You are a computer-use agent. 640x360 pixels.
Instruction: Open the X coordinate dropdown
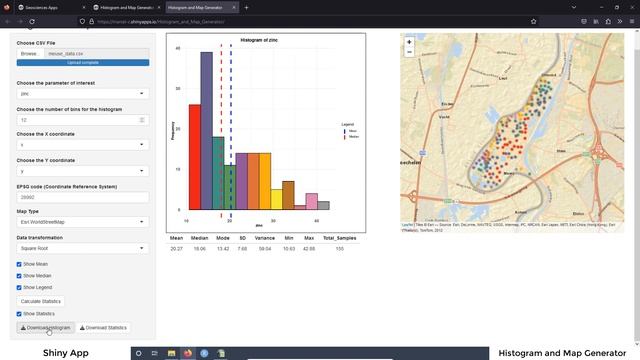[x=83, y=145]
